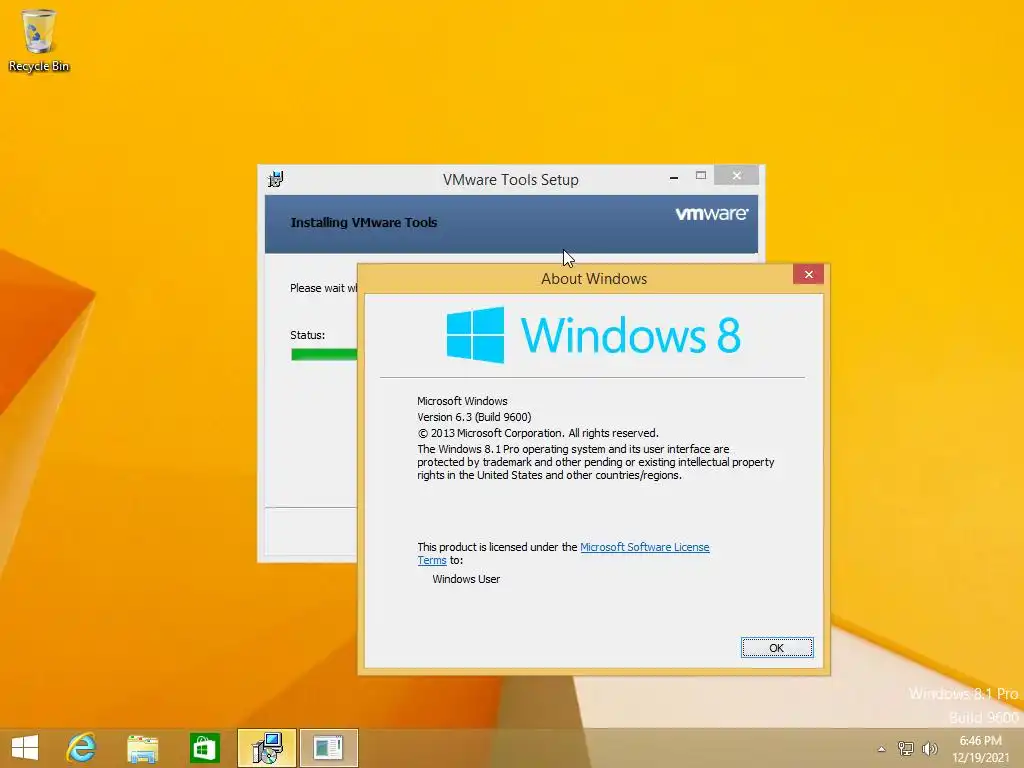Click the VMware Tools installation progress bar
1024x768 pixels.
click(324, 355)
